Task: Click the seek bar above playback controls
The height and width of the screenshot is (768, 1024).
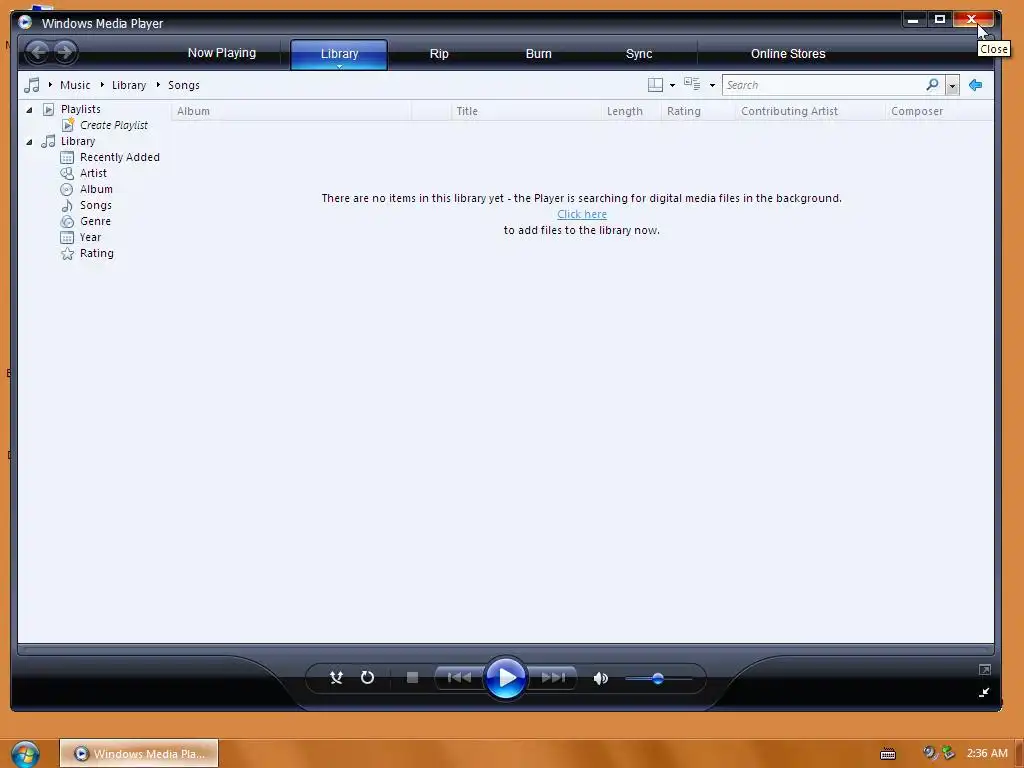Action: pyautogui.click(x=505, y=650)
